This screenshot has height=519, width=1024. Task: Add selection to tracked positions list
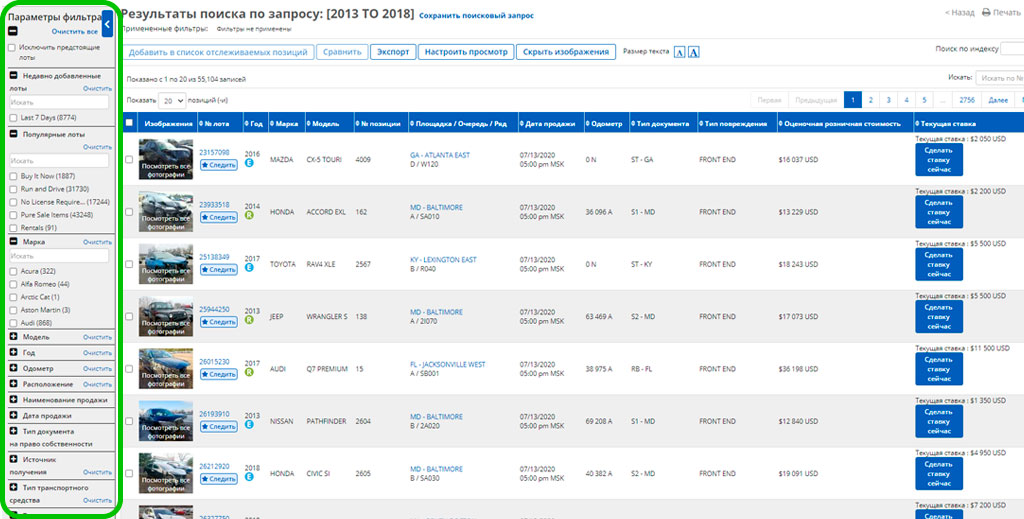click(x=218, y=52)
